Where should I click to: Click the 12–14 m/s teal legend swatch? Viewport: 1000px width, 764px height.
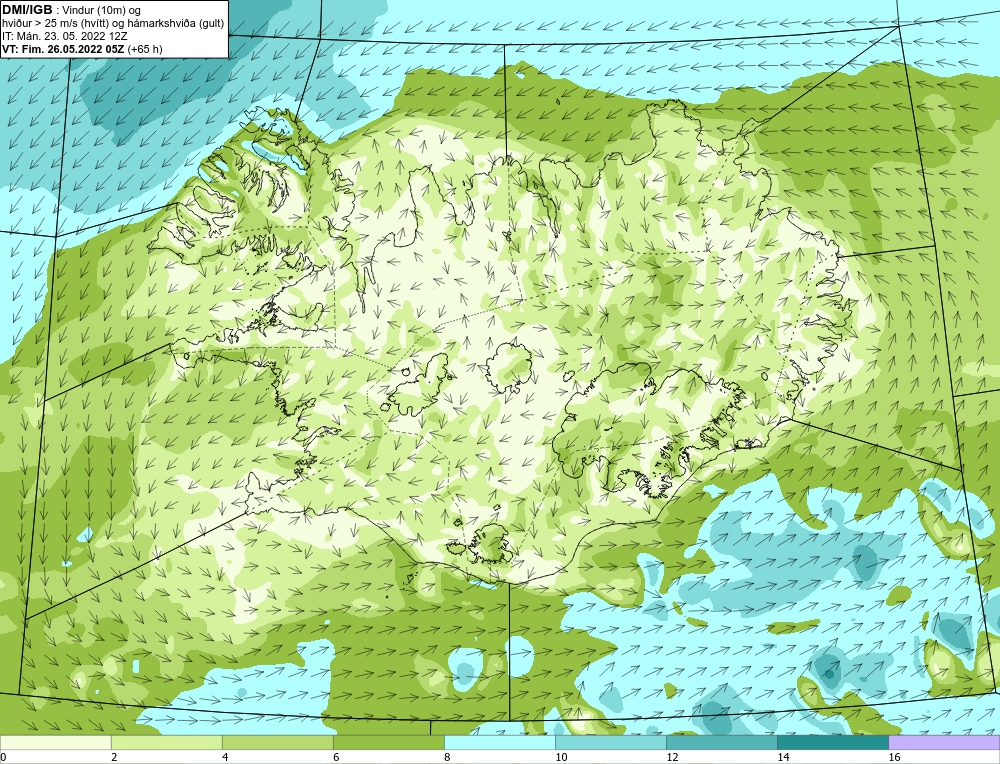[x=721, y=742]
